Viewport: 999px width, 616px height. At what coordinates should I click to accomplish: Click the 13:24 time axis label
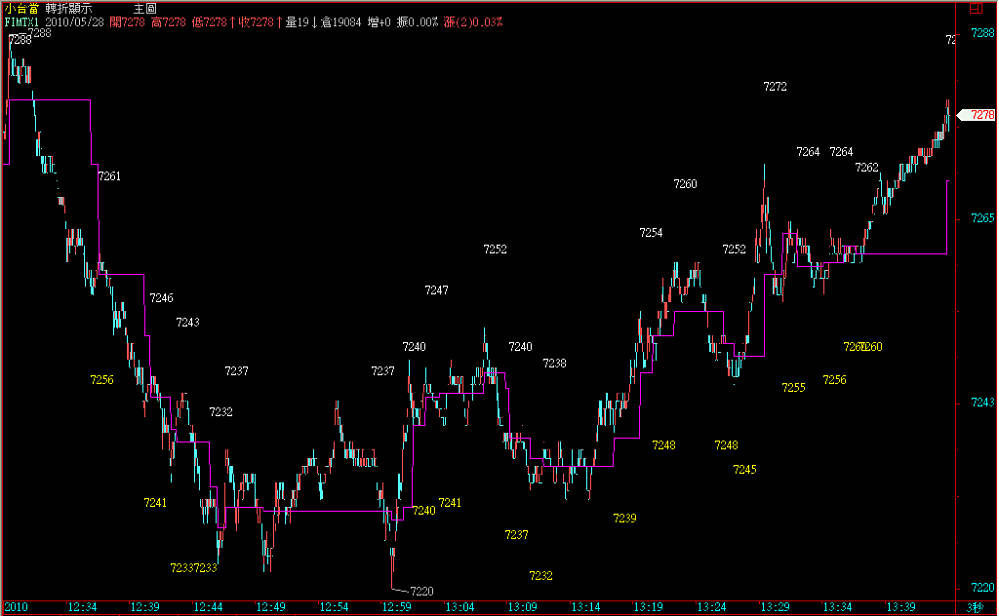[x=711, y=607]
